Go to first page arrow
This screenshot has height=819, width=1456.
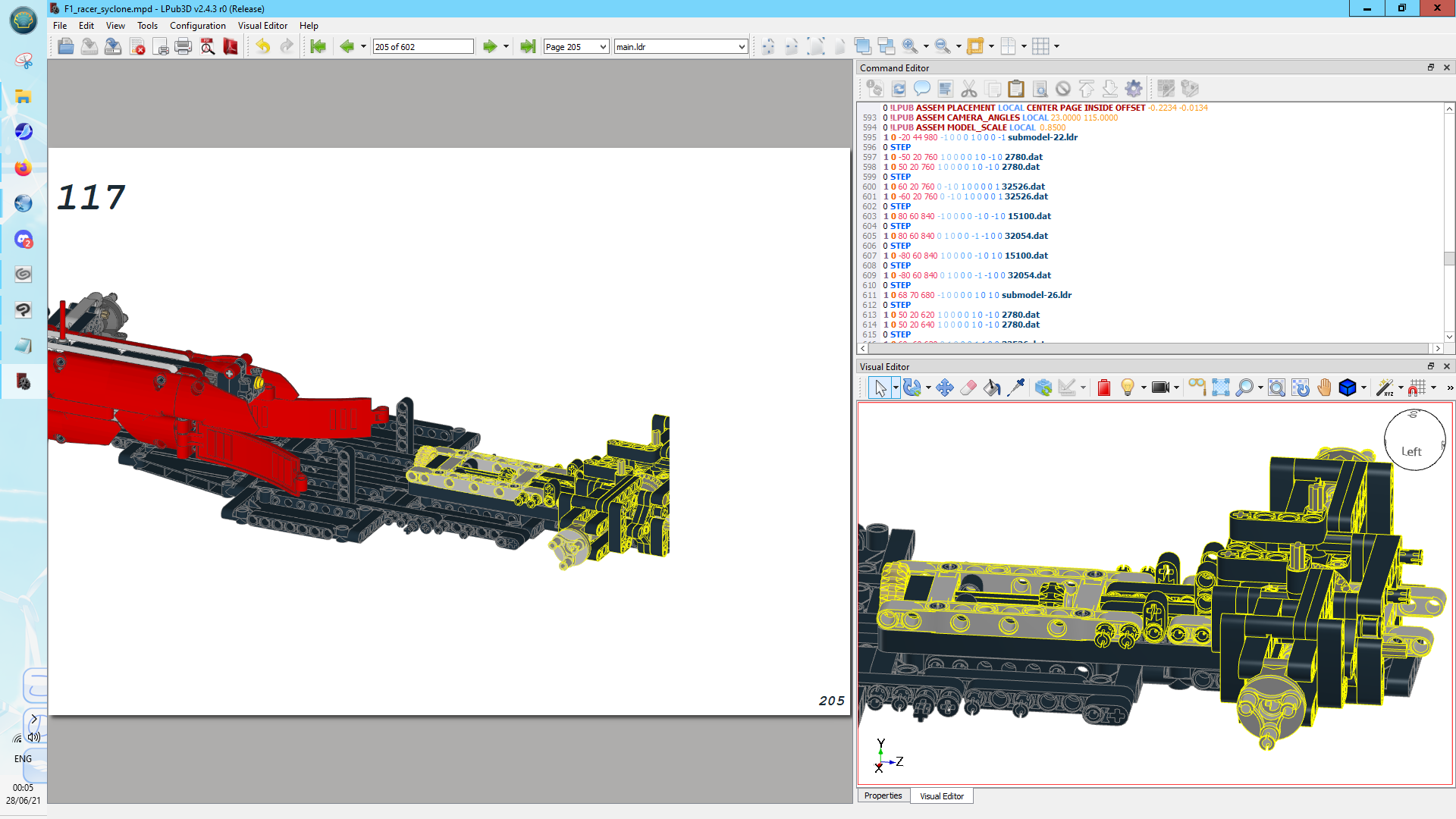(318, 47)
